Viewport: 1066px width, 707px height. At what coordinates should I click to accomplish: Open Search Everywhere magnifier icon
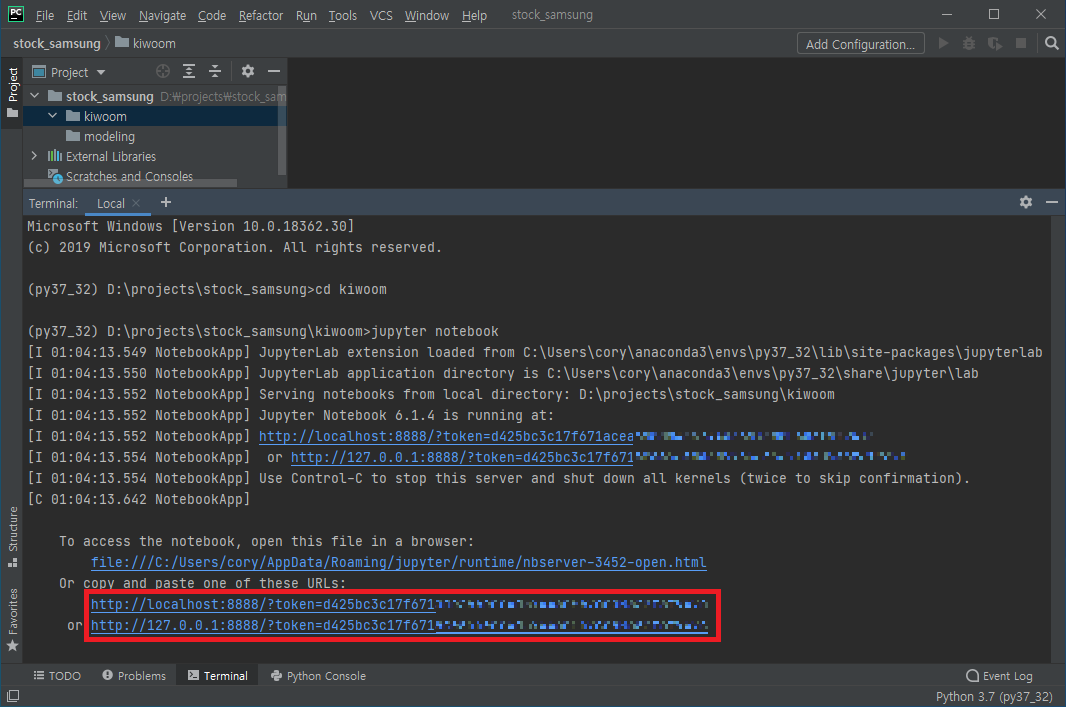pyautogui.click(x=1051, y=44)
